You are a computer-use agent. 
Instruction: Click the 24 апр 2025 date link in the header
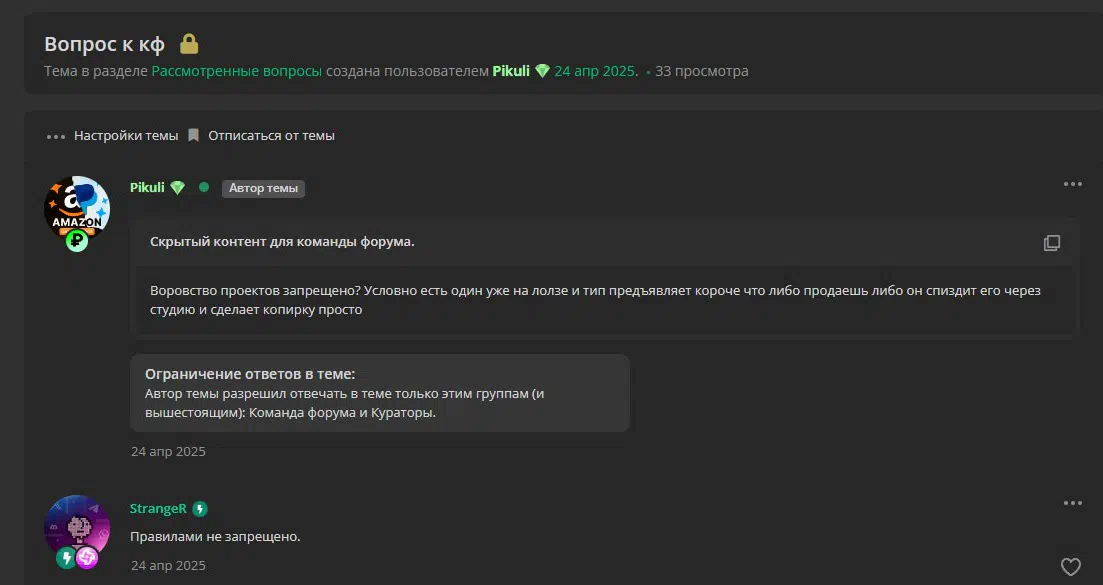pyautogui.click(x=594, y=71)
